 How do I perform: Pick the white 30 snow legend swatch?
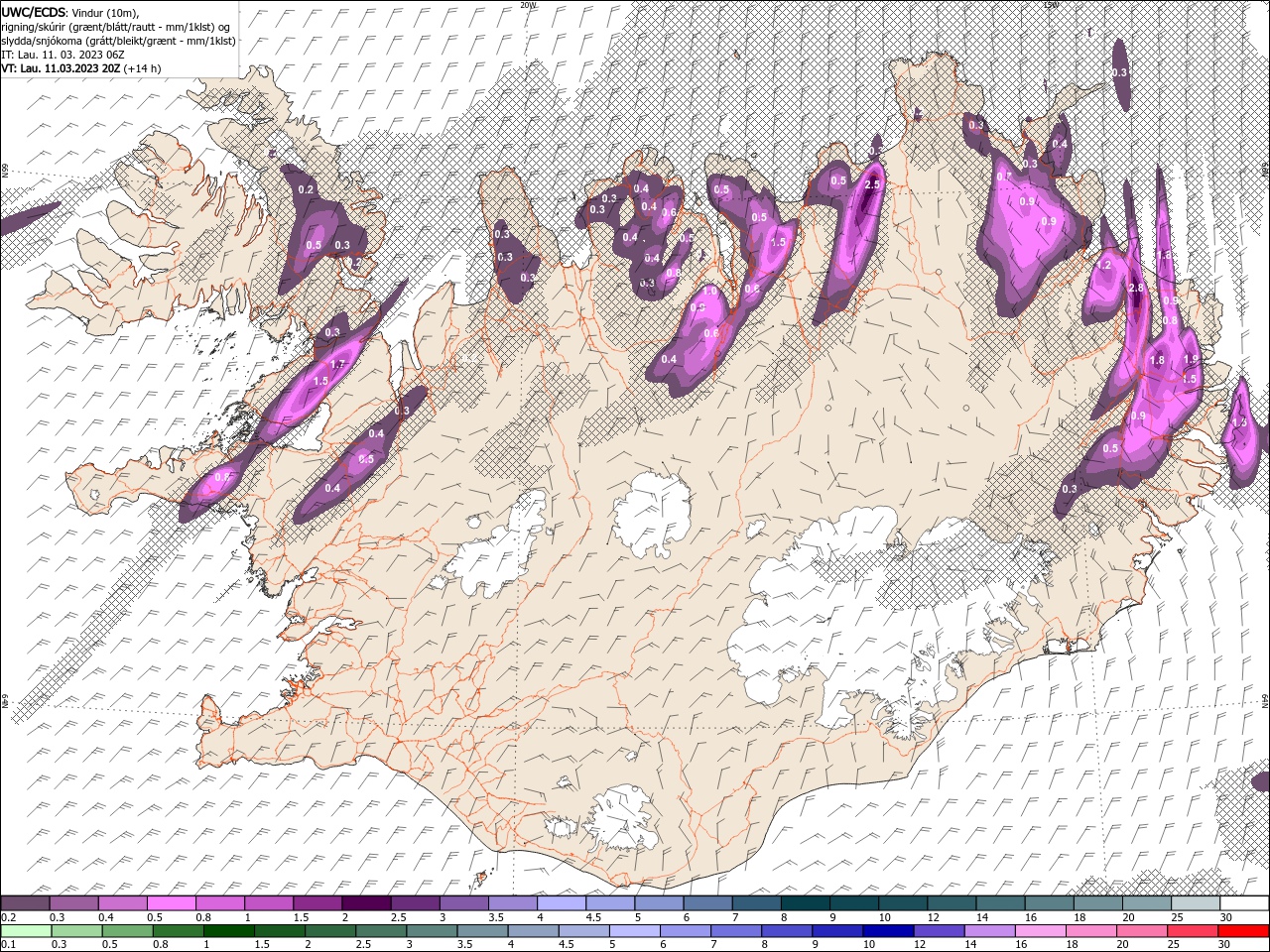click(x=1244, y=903)
